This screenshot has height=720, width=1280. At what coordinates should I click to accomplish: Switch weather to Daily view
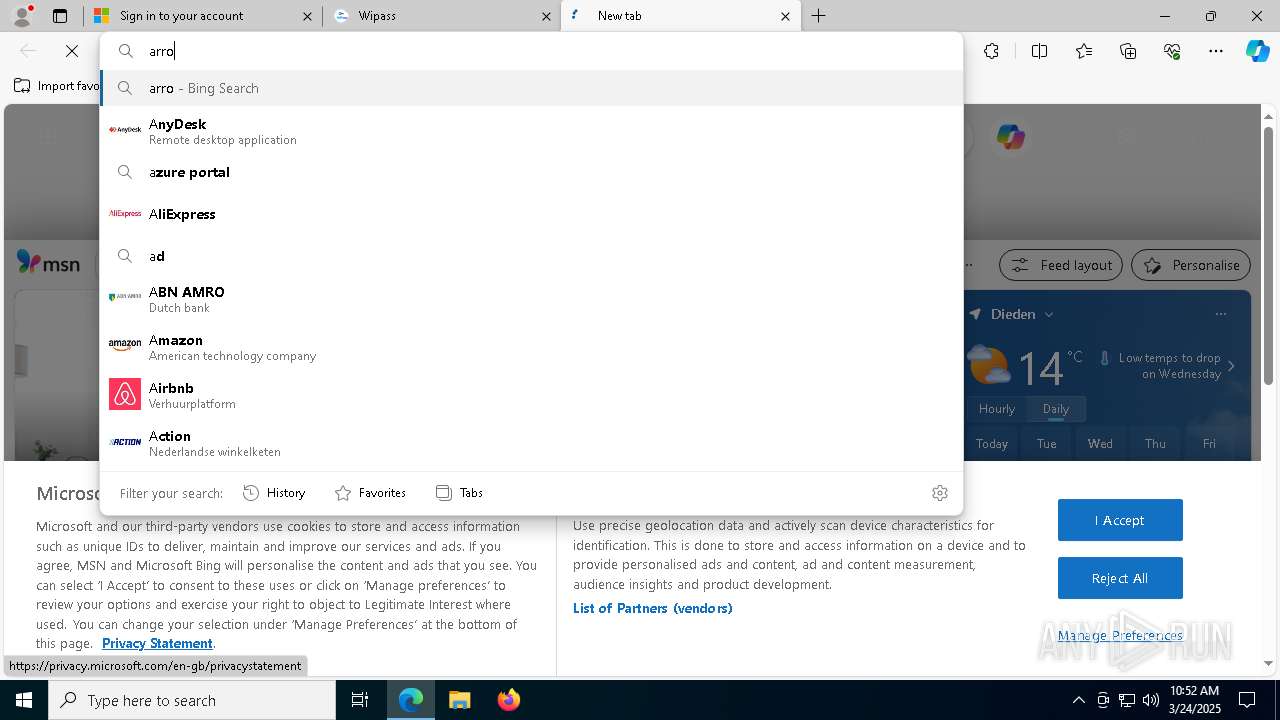tap(1056, 409)
